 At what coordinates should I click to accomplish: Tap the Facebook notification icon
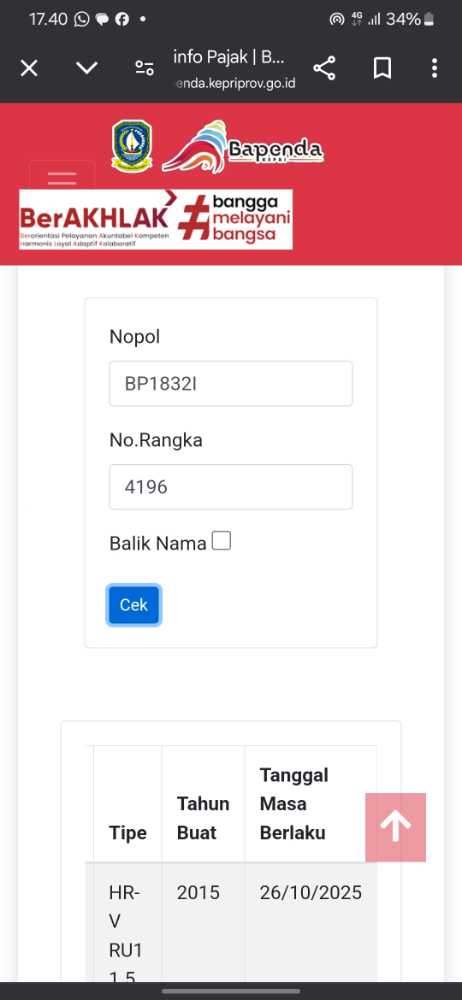tap(122, 19)
